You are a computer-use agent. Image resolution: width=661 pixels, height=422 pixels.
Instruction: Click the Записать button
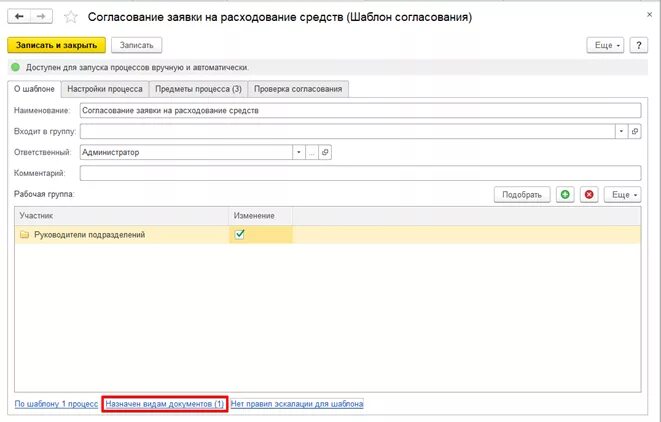pyautogui.click(x=137, y=45)
